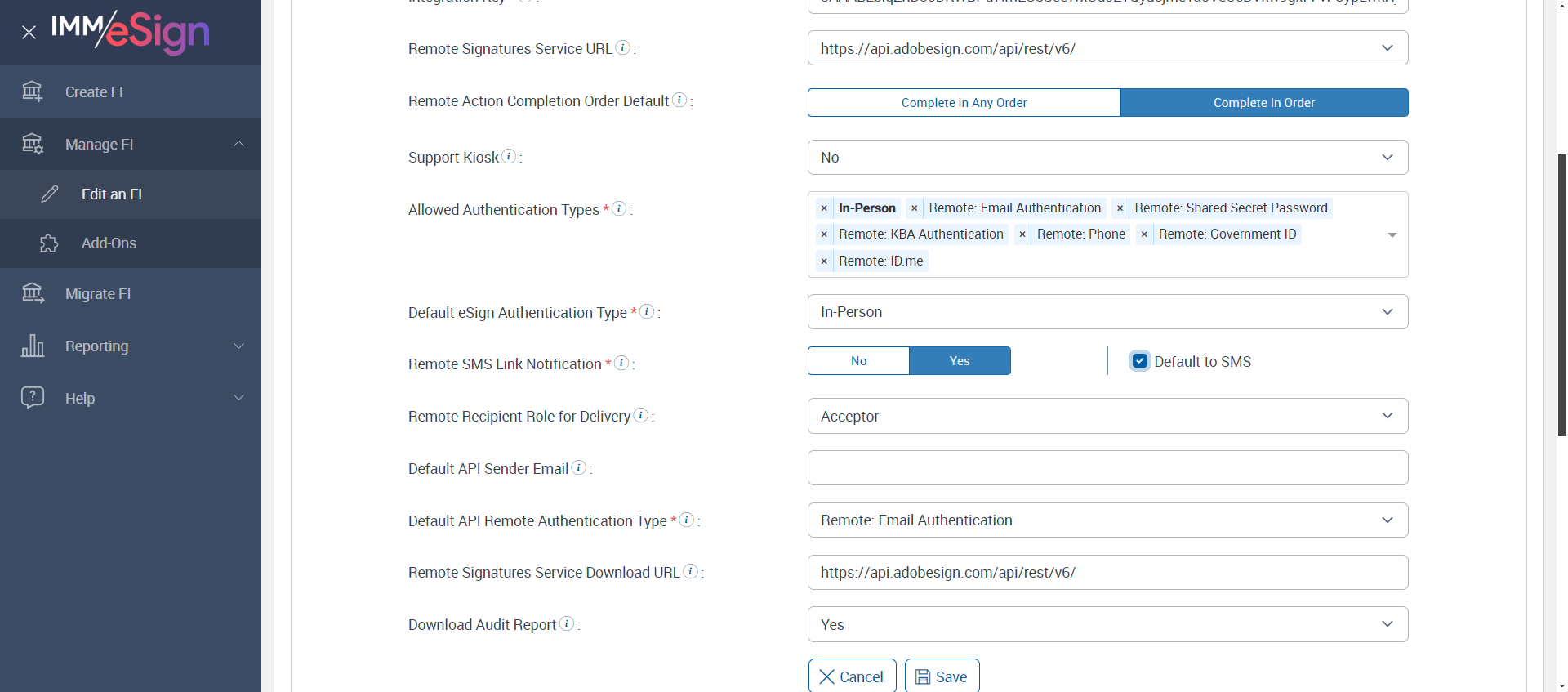Remove the Remote: Phone authentication tag
The image size is (1568, 692).
pyautogui.click(x=1022, y=234)
